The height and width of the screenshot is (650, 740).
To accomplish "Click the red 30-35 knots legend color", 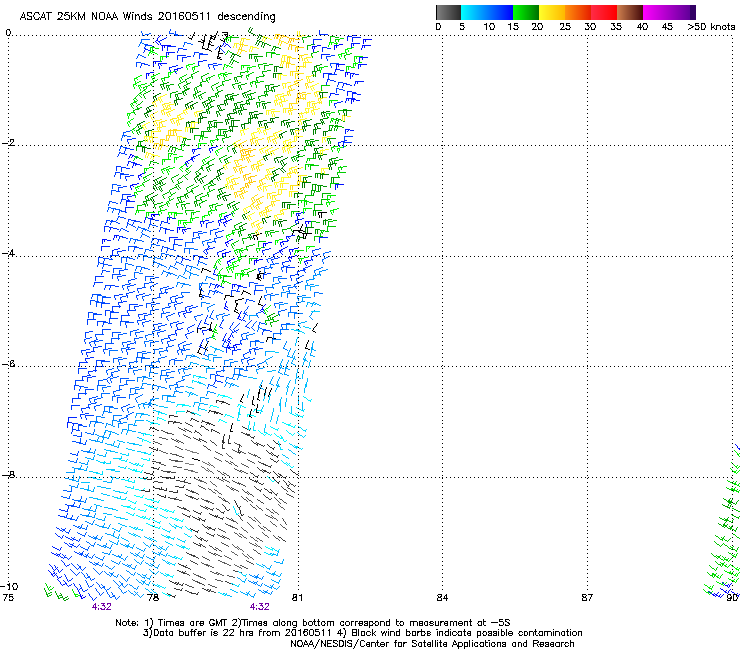I will 604,12.
